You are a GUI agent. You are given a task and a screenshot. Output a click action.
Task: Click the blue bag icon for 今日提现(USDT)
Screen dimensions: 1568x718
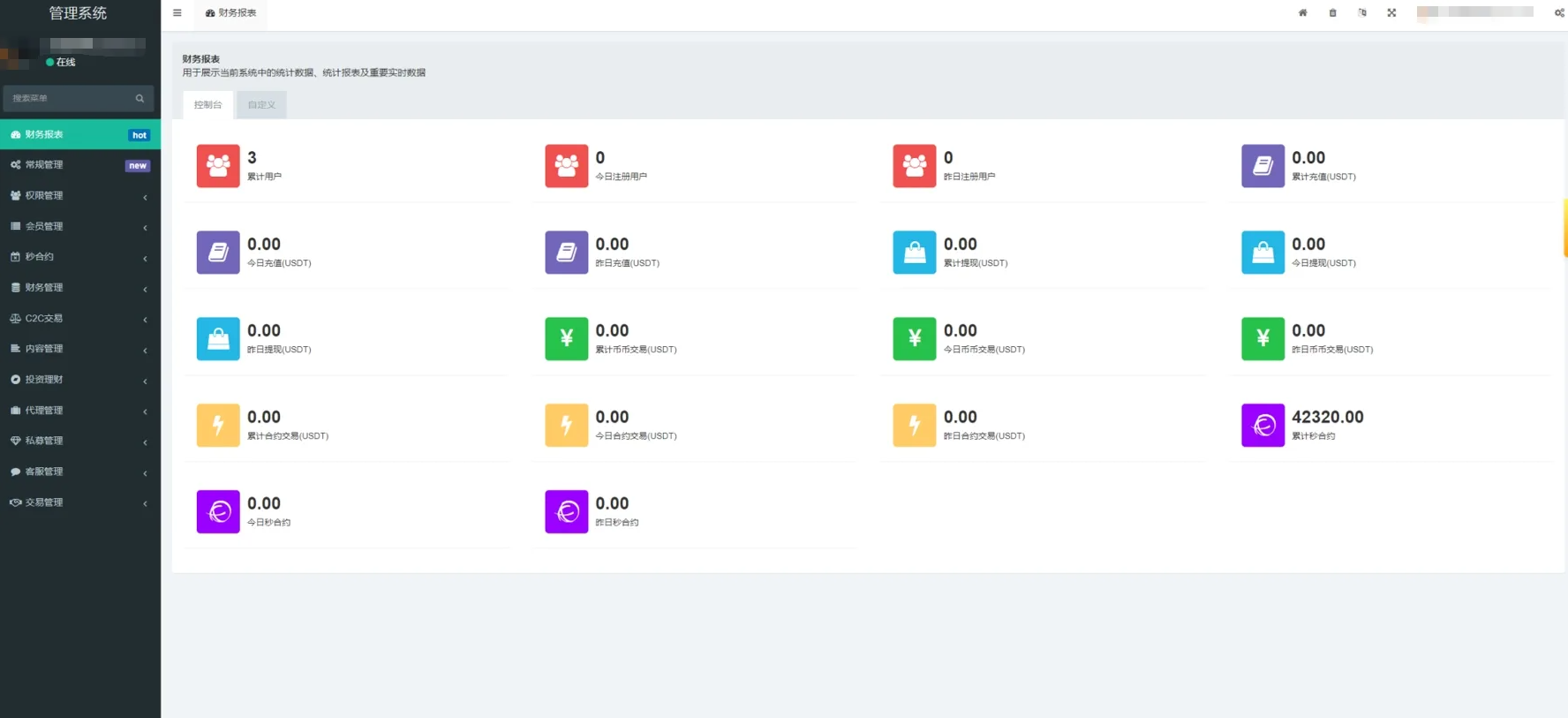tap(1263, 253)
